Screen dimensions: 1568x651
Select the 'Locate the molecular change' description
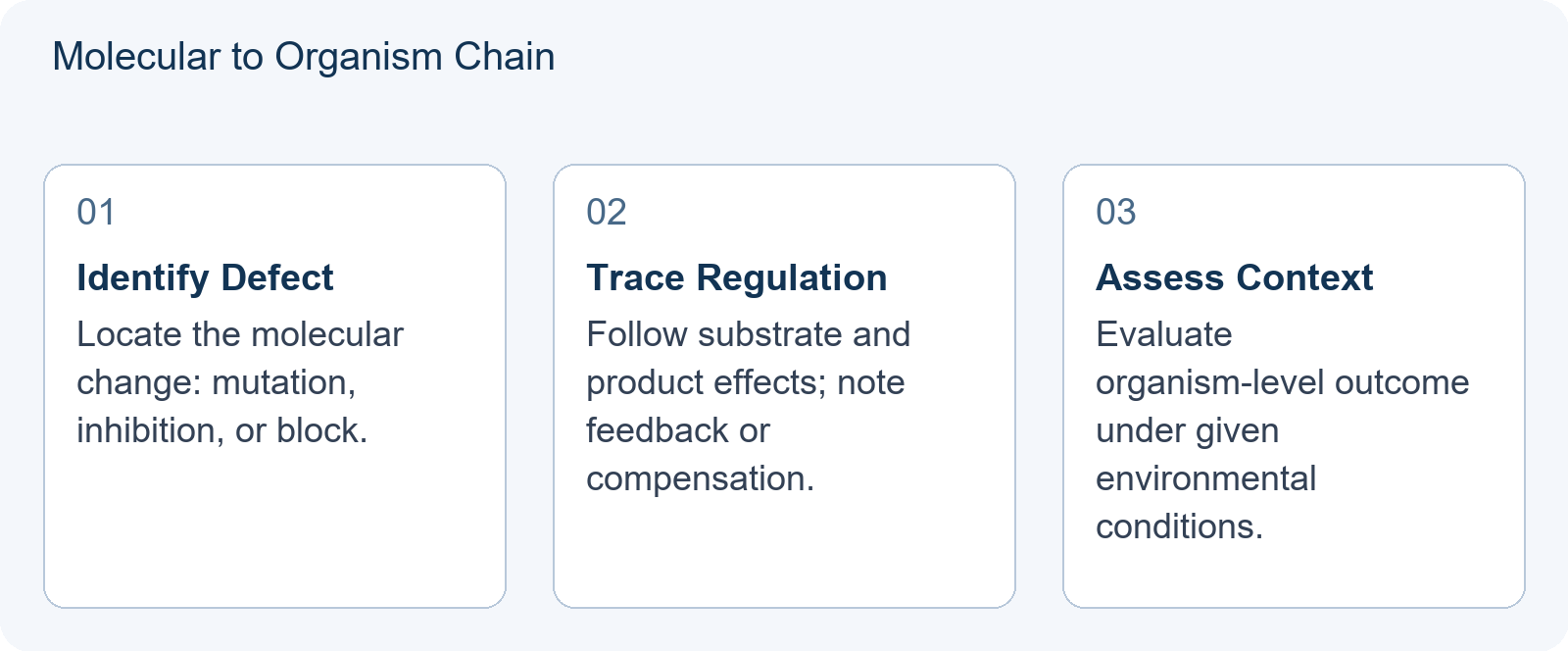[x=240, y=382]
